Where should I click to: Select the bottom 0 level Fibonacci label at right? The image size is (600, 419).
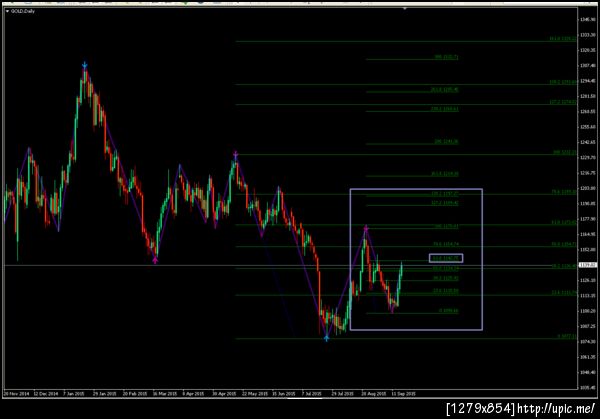coord(567,336)
